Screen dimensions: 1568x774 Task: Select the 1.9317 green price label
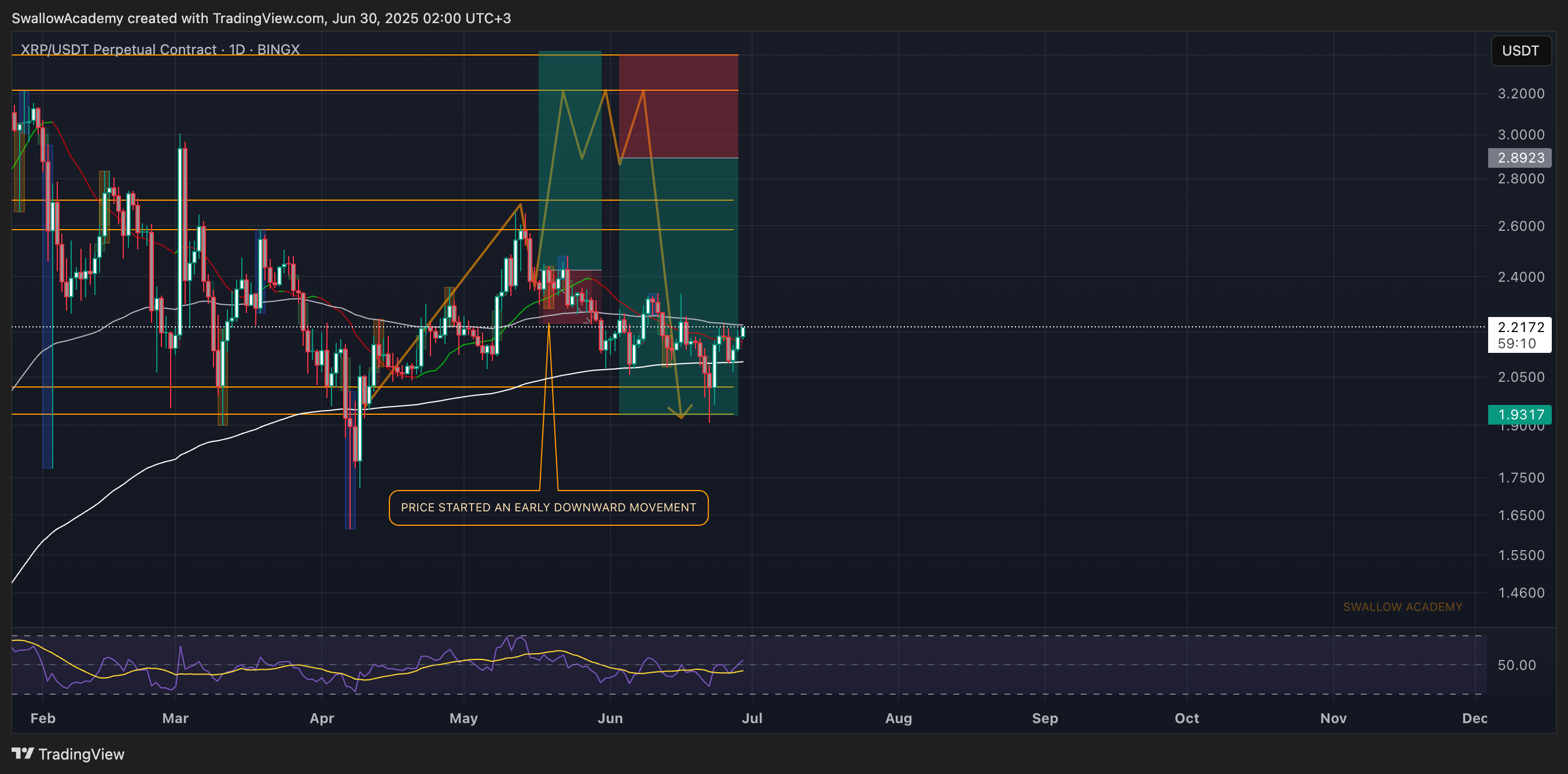[1519, 414]
